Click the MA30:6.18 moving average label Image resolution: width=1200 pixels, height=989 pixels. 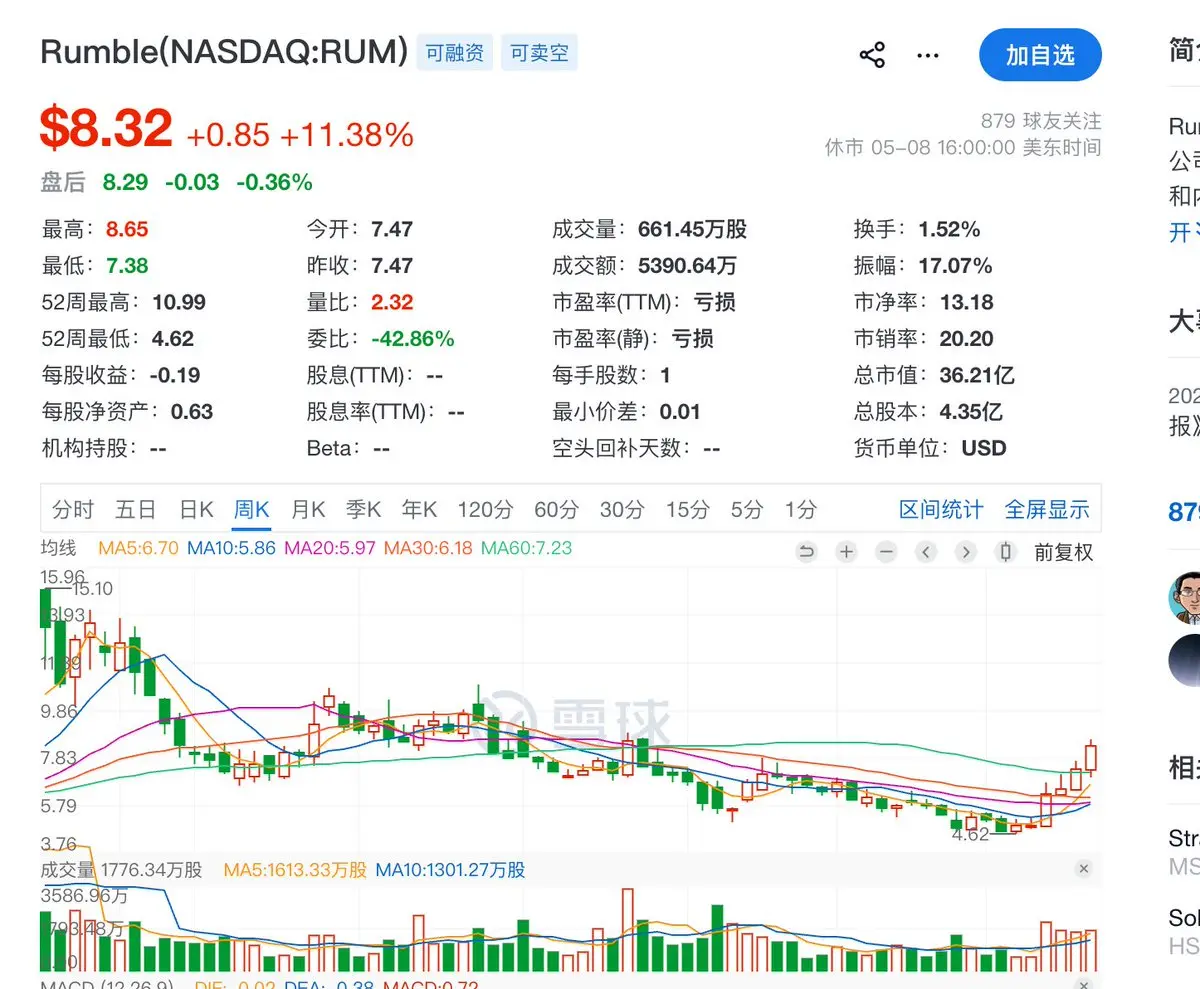pyautogui.click(x=427, y=548)
